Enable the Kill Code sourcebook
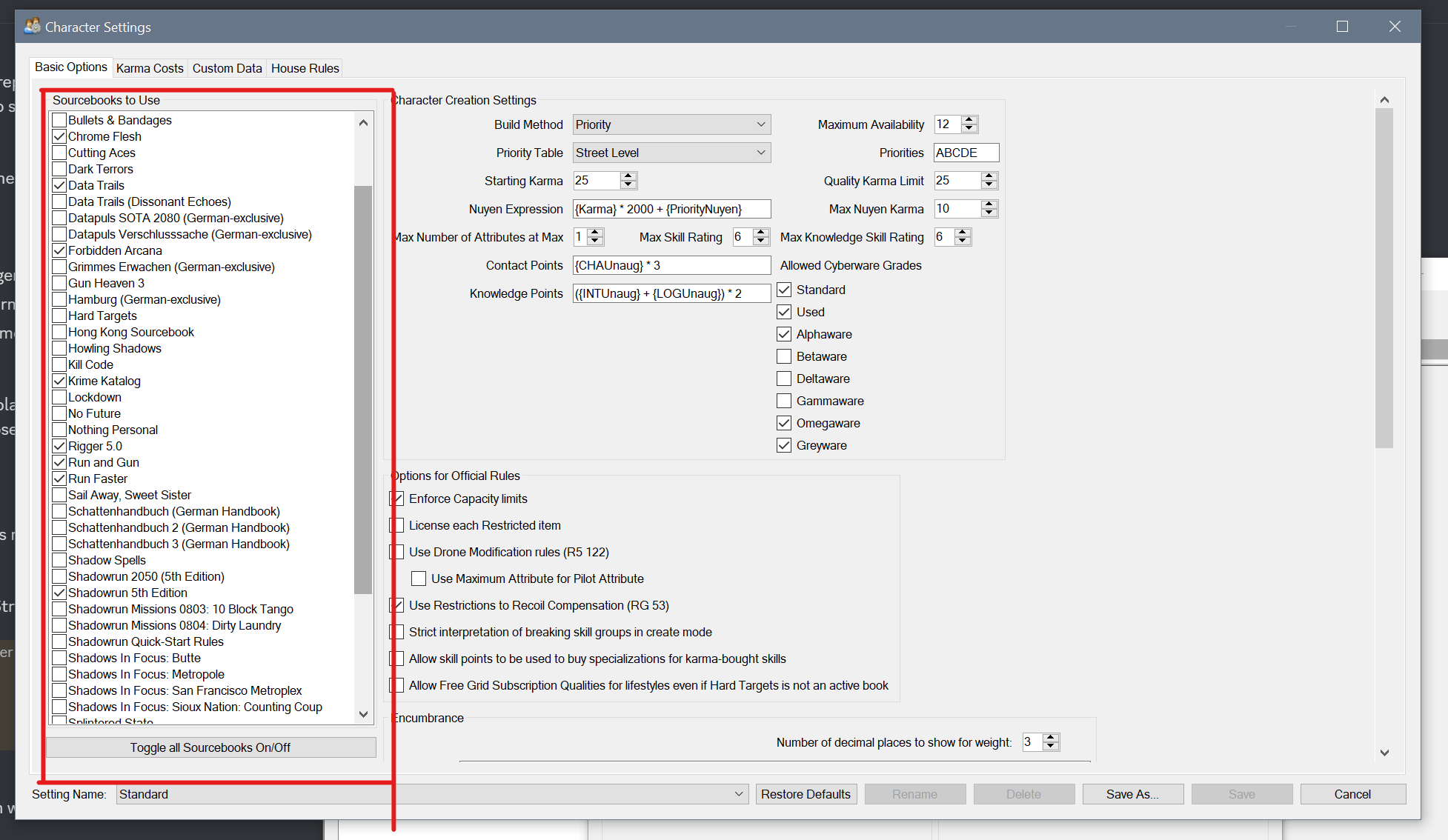1448x840 pixels. (60, 364)
